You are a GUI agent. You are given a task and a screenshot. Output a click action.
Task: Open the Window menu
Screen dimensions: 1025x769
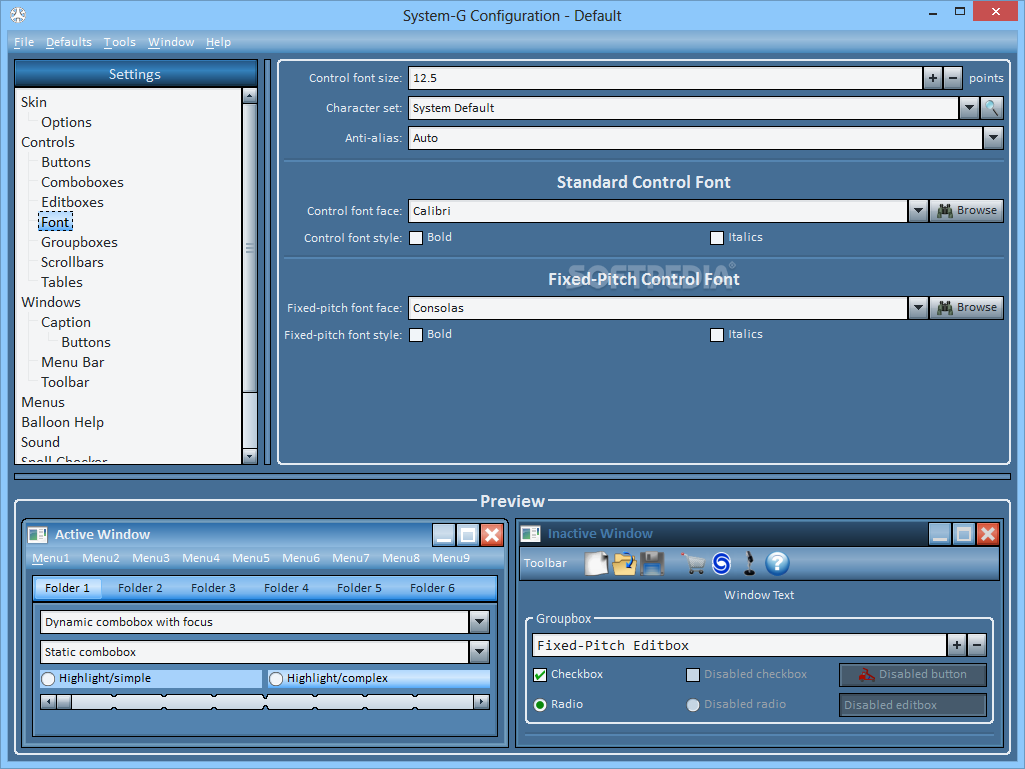[171, 42]
